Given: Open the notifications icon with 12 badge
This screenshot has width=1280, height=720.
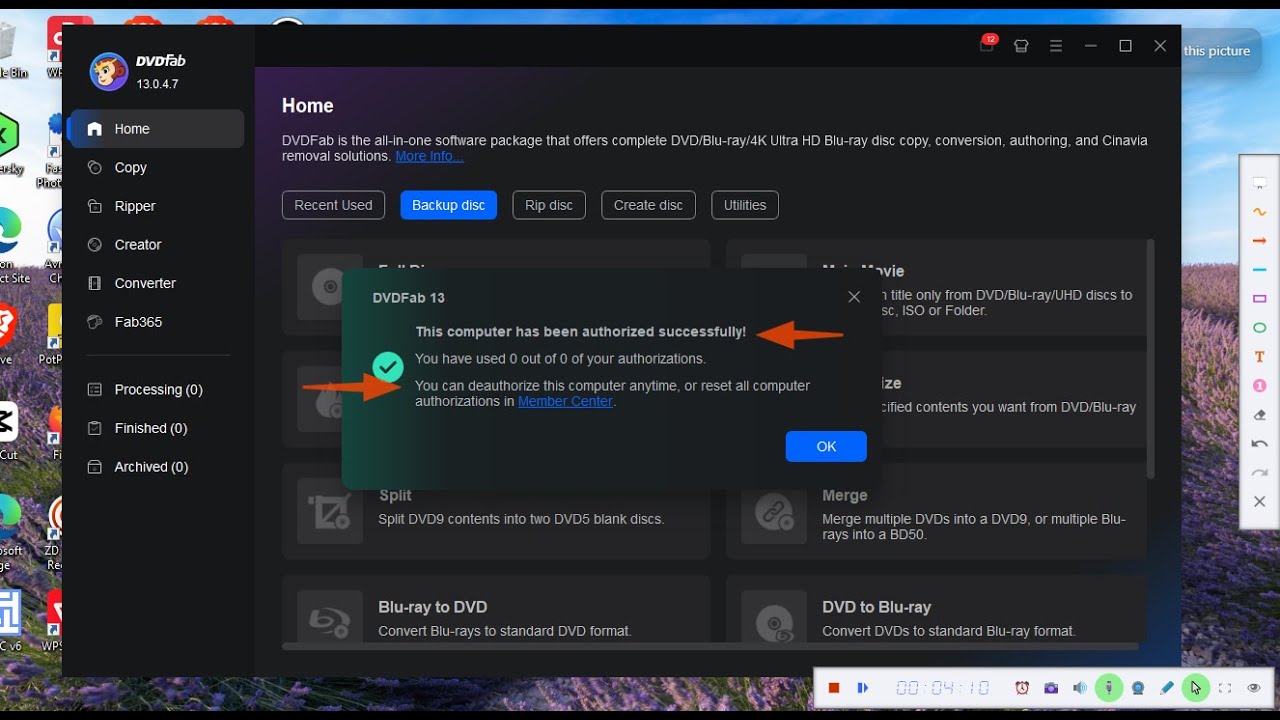Looking at the screenshot, I should 987,45.
